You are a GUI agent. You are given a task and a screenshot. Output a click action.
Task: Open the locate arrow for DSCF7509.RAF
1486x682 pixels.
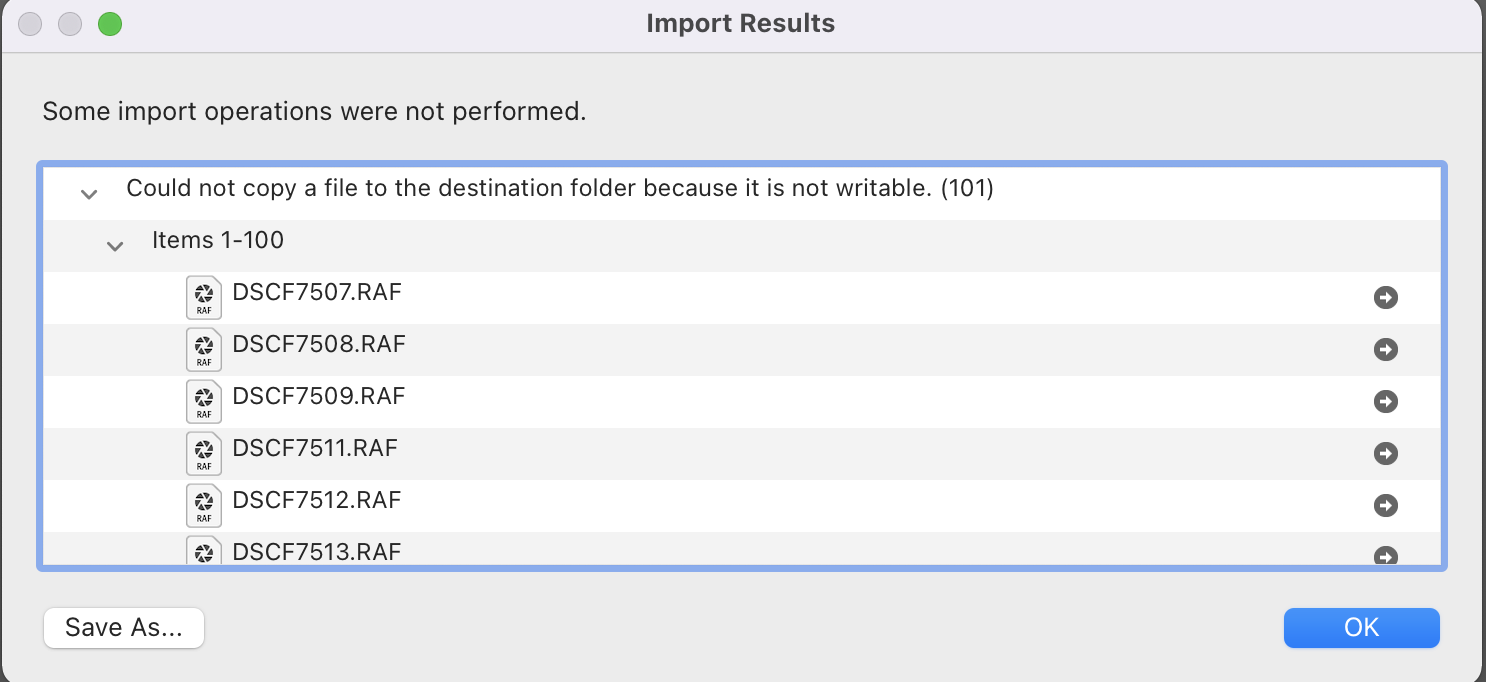(x=1385, y=401)
